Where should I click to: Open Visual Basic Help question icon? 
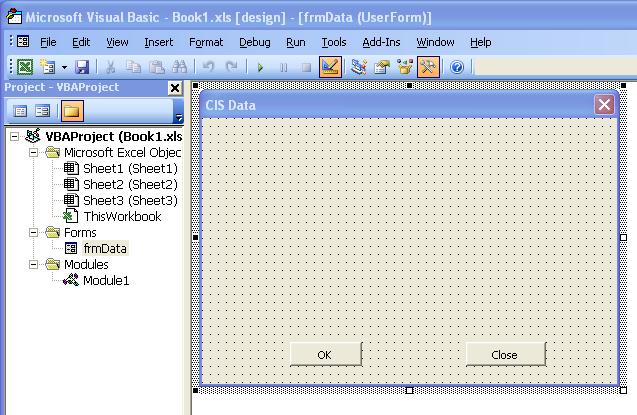pos(457,67)
